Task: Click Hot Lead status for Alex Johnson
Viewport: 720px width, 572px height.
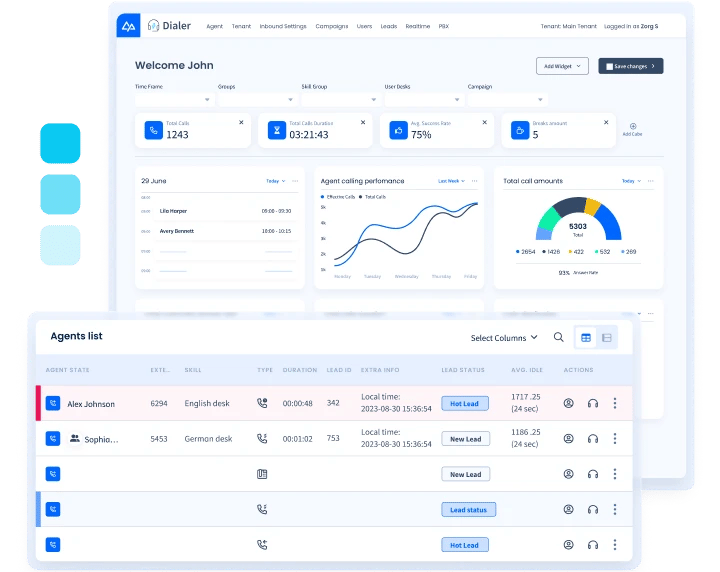Action: (x=465, y=404)
